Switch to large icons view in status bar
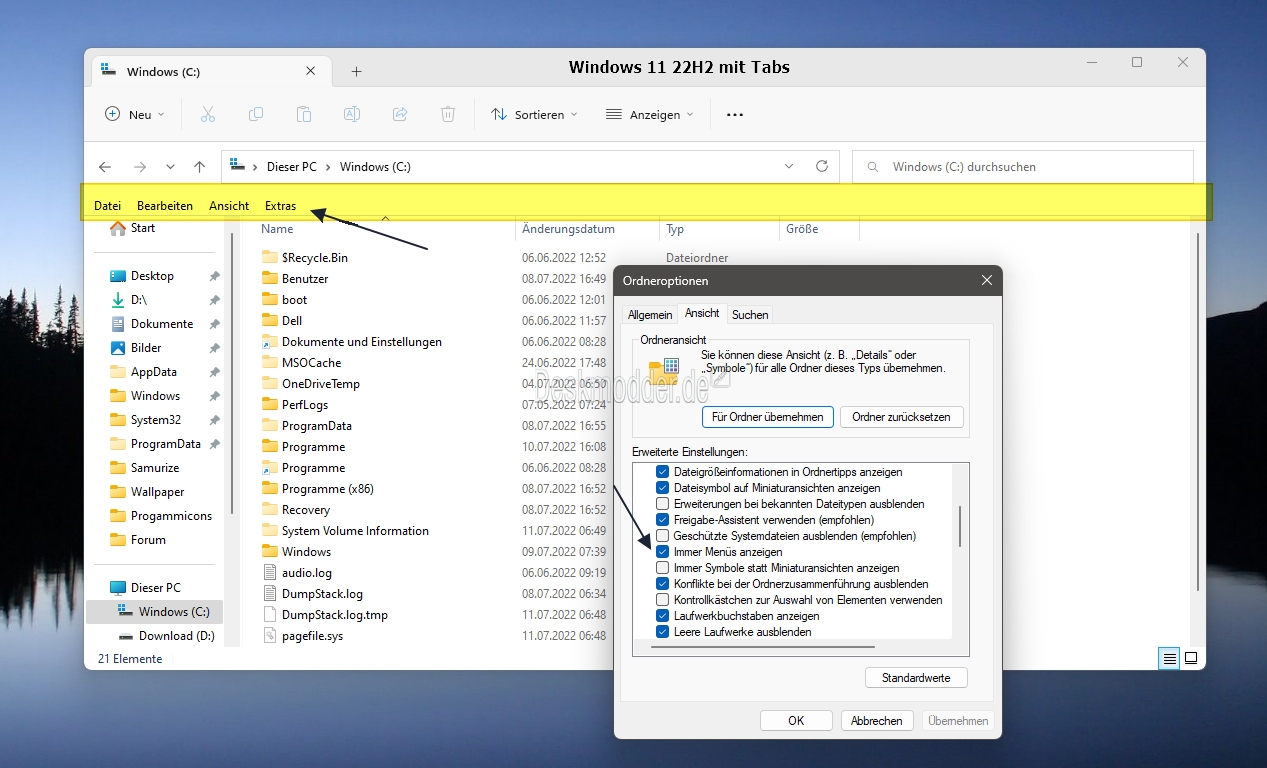Viewport: 1267px width, 768px height. pos(1191,658)
